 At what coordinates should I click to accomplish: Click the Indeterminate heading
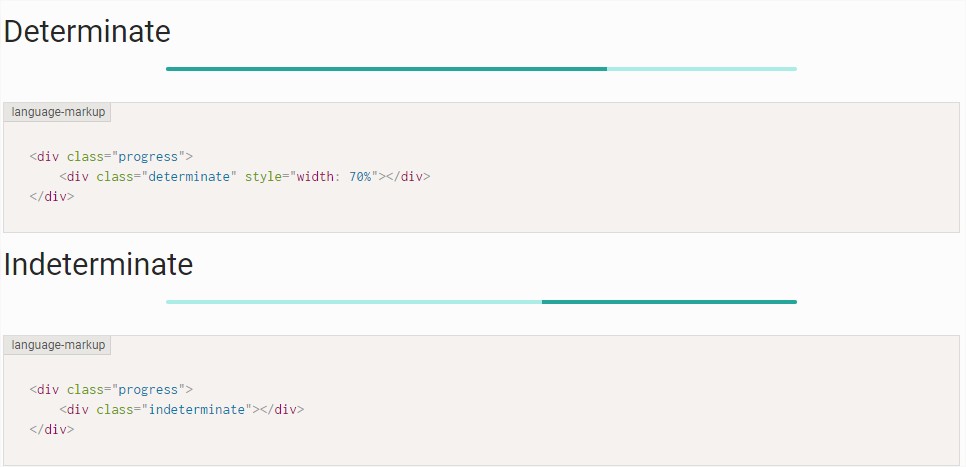point(98,265)
